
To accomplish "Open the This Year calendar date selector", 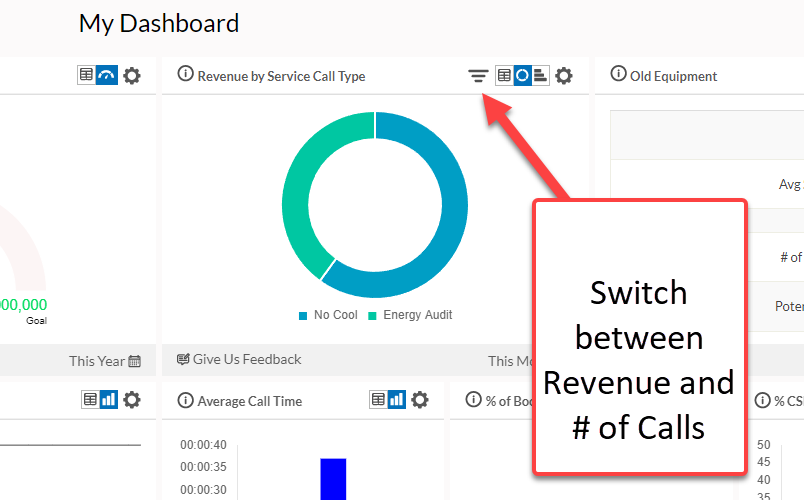I will (x=134, y=361).
